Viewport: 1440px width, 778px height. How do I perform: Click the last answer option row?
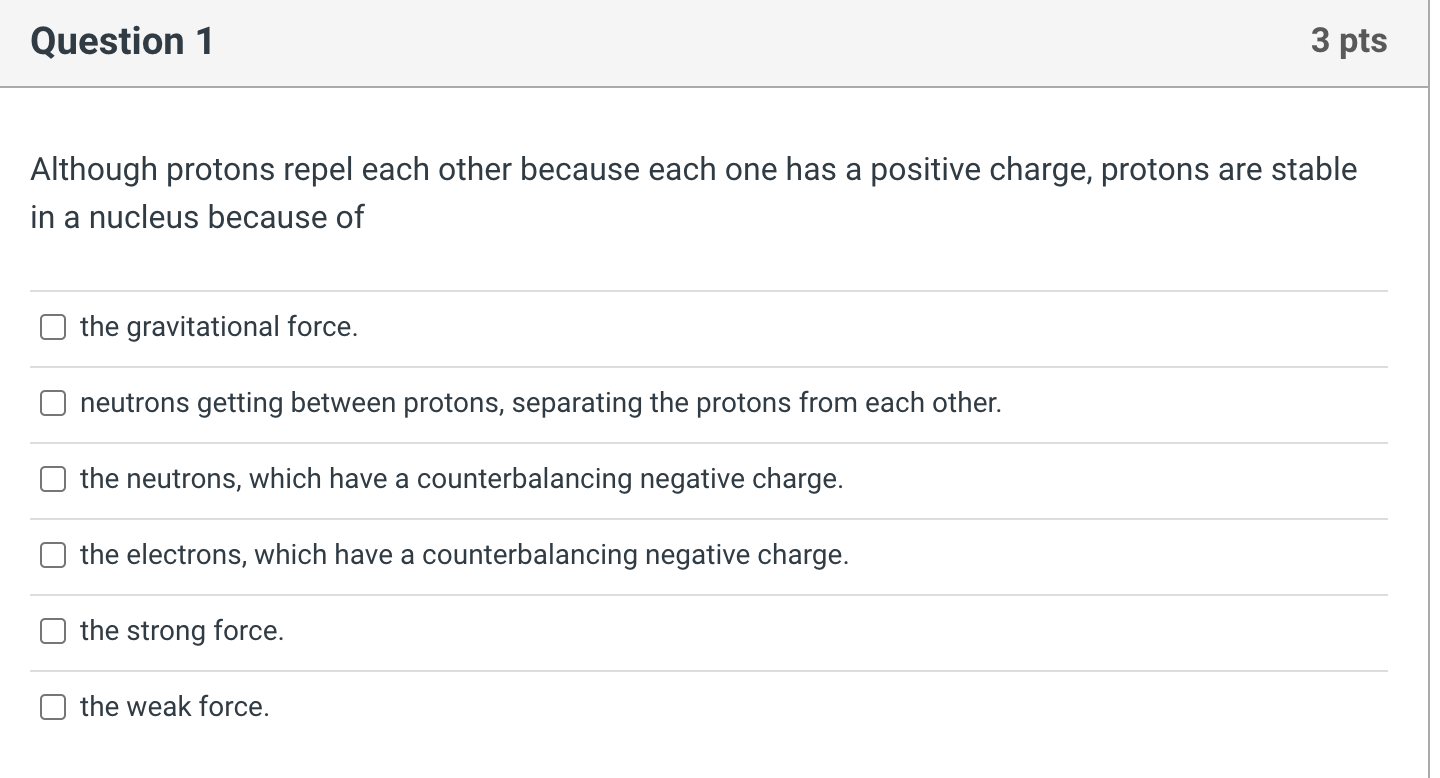700,707
